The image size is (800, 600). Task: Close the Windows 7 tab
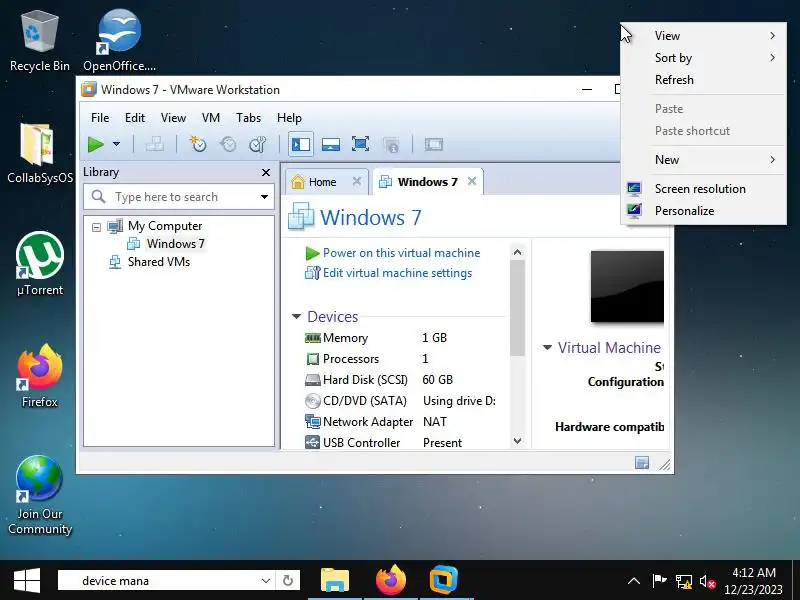click(x=472, y=181)
